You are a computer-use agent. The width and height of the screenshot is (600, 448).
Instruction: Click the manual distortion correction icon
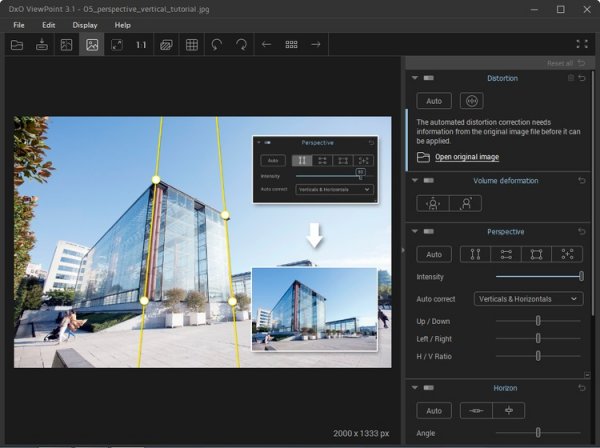click(x=472, y=101)
